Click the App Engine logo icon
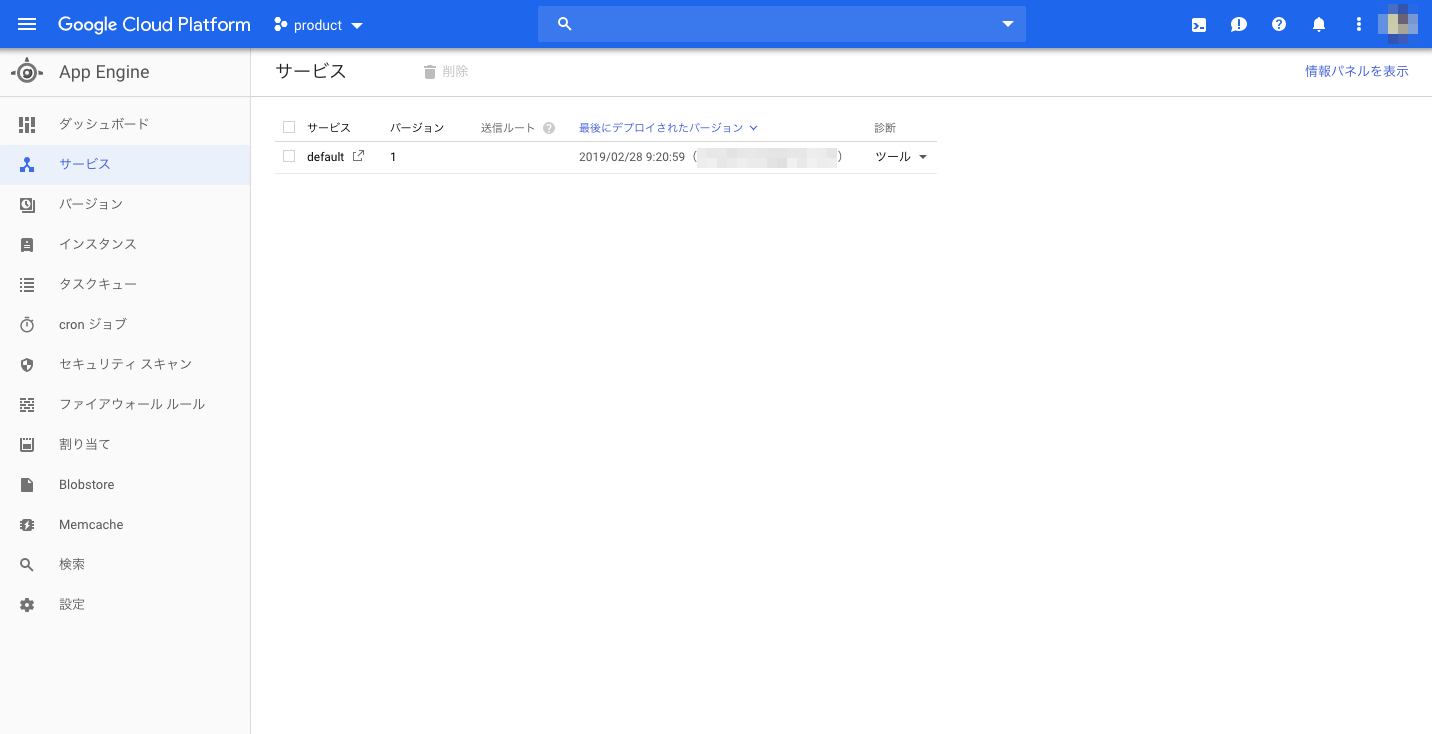The width and height of the screenshot is (1432, 734). tap(27, 71)
